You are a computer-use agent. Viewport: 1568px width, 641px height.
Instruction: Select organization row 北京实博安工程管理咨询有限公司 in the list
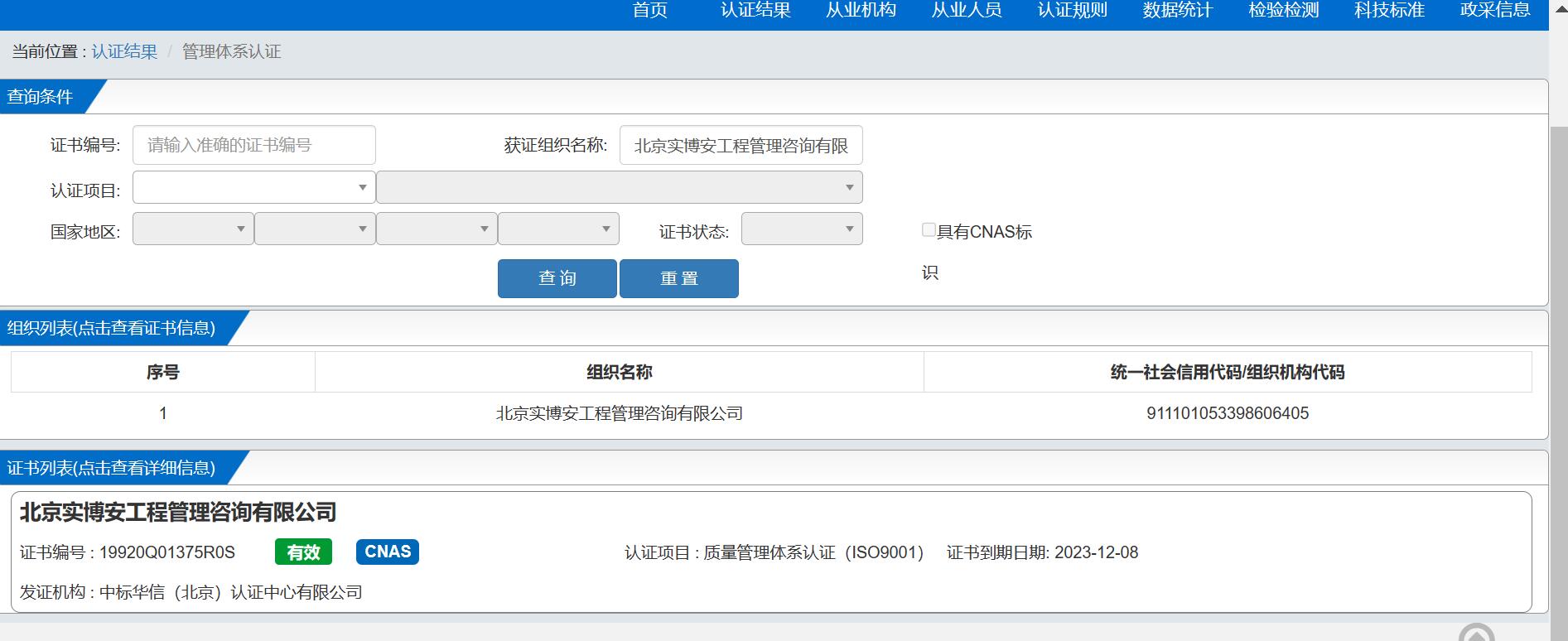pyautogui.click(x=771, y=413)
